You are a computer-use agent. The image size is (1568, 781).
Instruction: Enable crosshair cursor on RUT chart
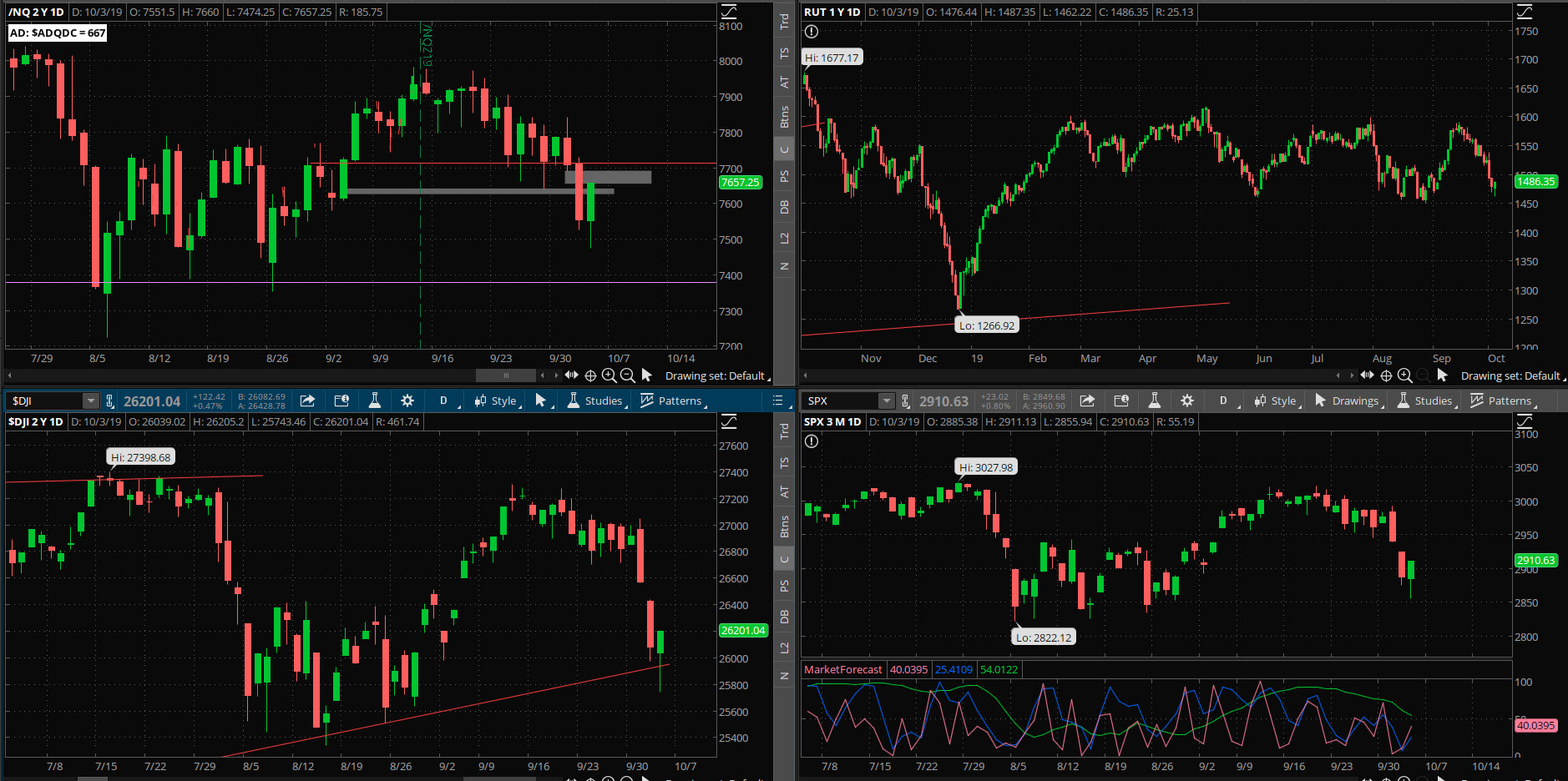coord(1386,375)
